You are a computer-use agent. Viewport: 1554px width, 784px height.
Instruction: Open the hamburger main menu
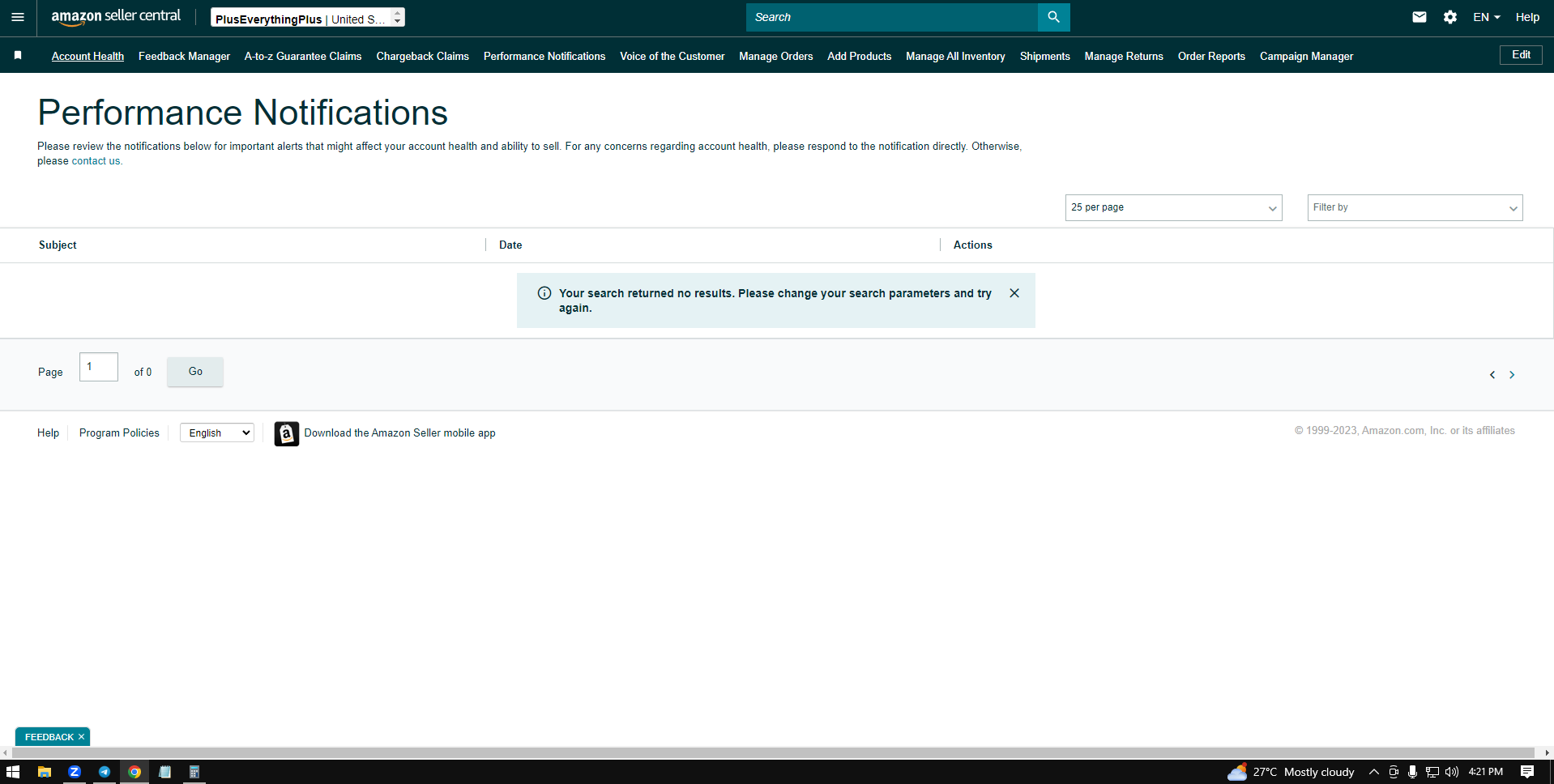tap(18, 17)
